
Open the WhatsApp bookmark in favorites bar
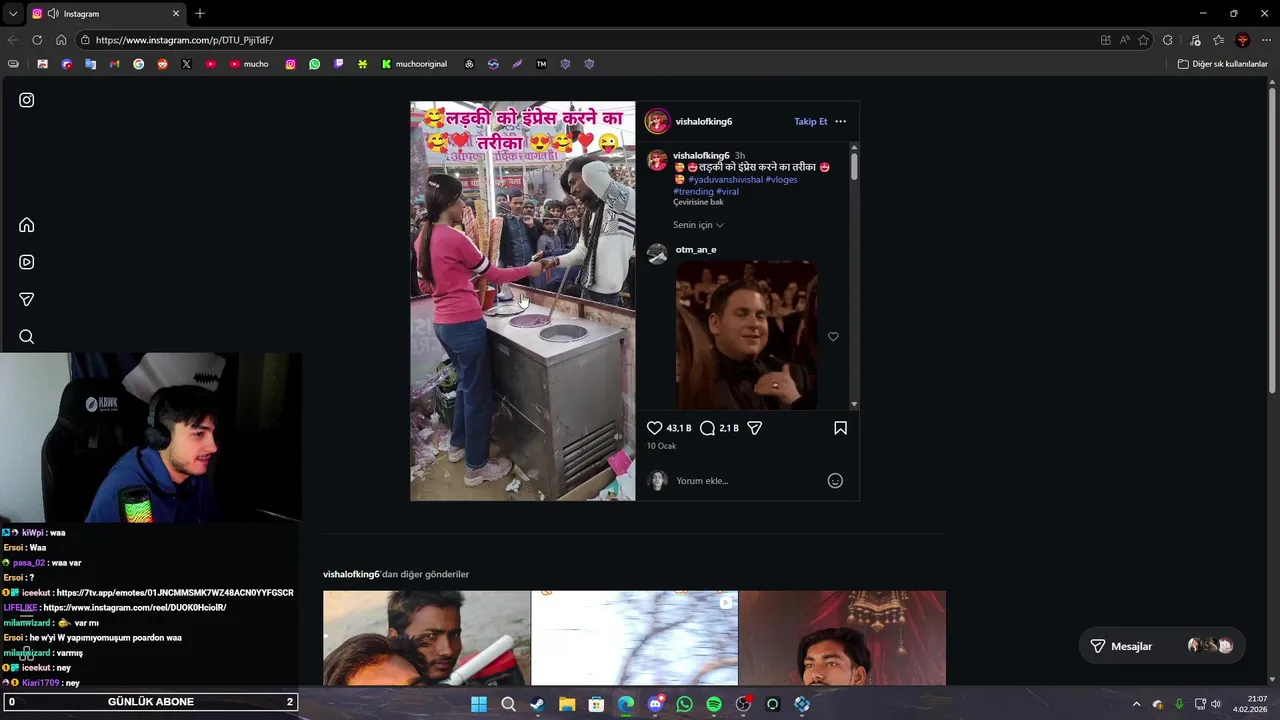(x=314, y=64)
